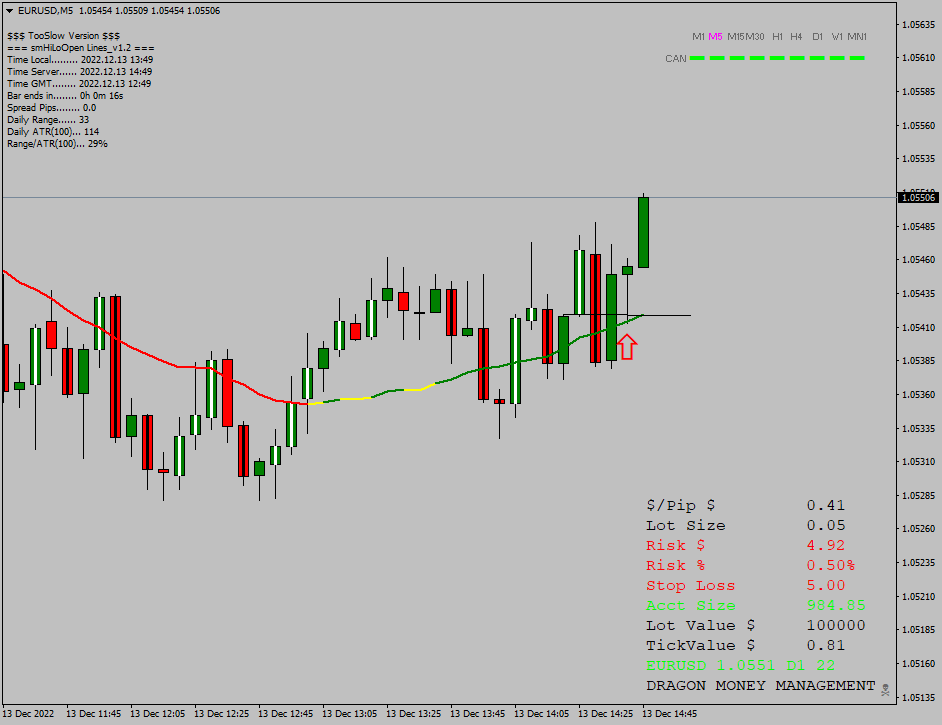The height and width of the screenshot is (725, 942).
Task: Click the red 'Risk %' label
Action: click(675, 565)
